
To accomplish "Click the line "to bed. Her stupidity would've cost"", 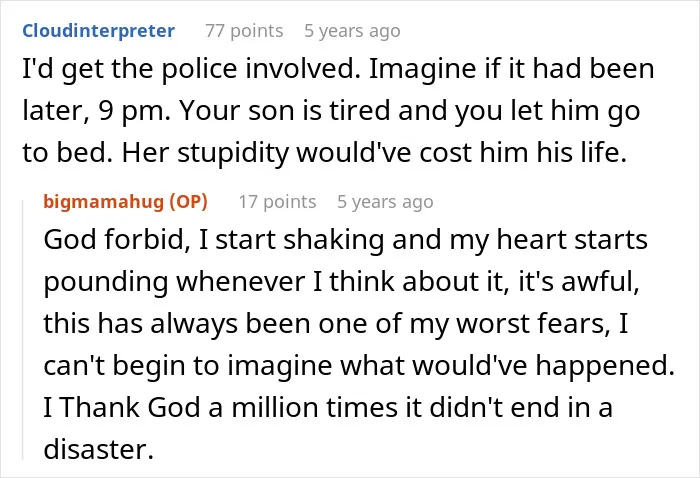I will pyautogui.click(x=325, y=153).
